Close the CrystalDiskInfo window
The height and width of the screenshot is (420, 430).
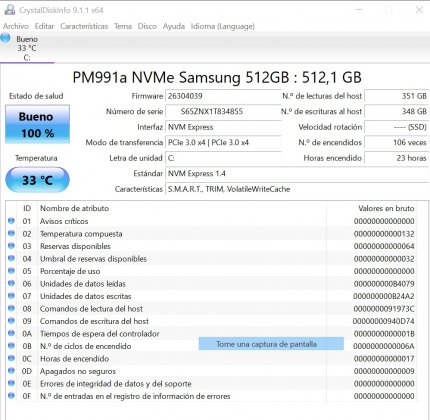419,10
